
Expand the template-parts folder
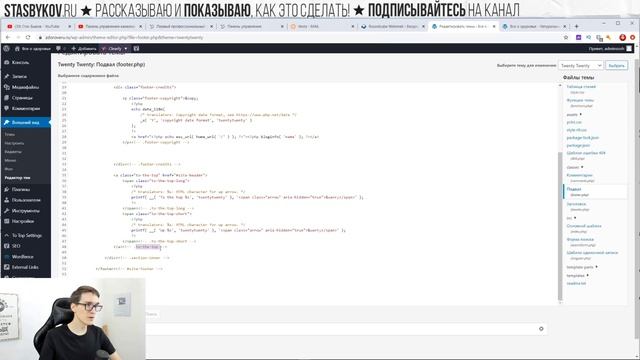coord(582,267)
